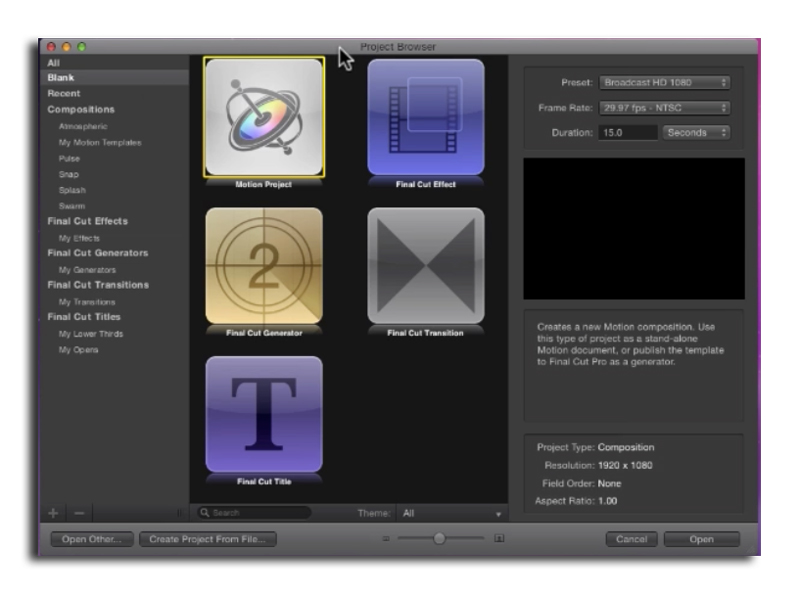Open the Pulse subcategory
800x595 pixels.
(x=69, y=158)
